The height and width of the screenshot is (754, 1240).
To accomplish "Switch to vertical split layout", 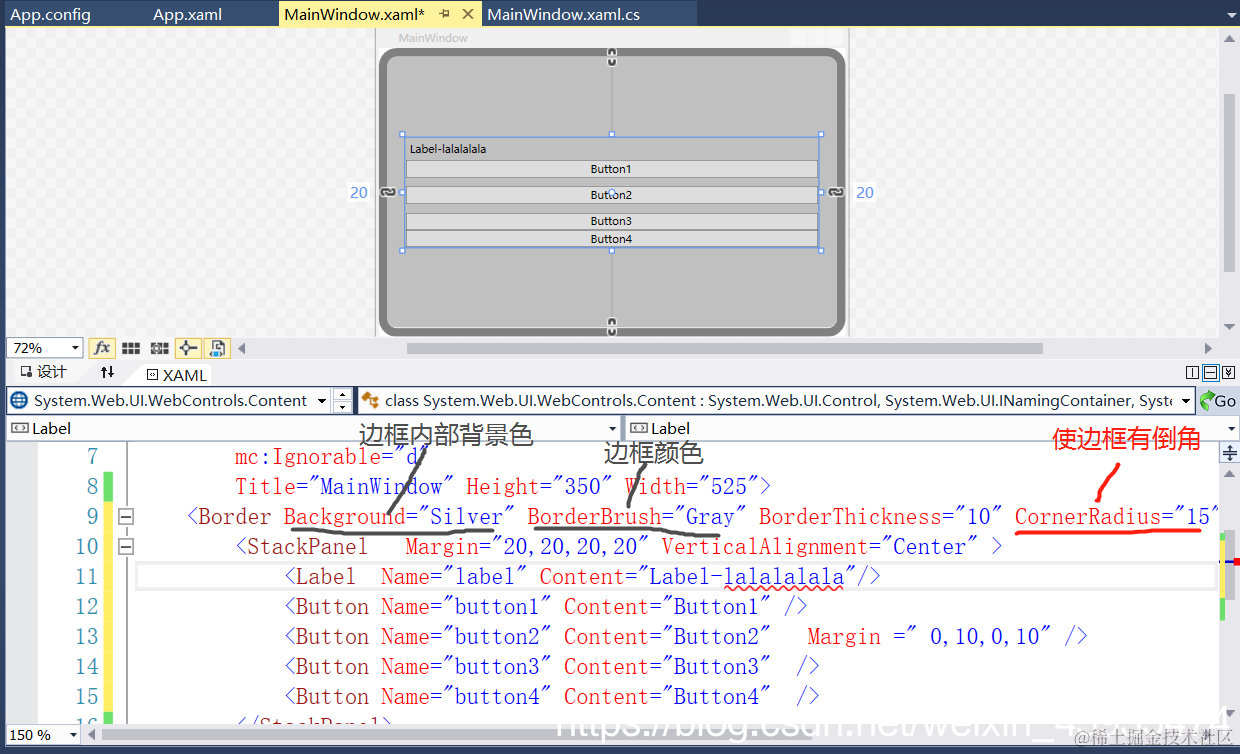I will [x=1192, y=373].
